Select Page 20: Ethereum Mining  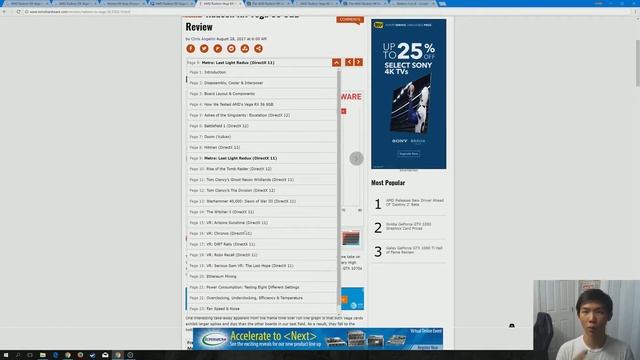[262, 276]
